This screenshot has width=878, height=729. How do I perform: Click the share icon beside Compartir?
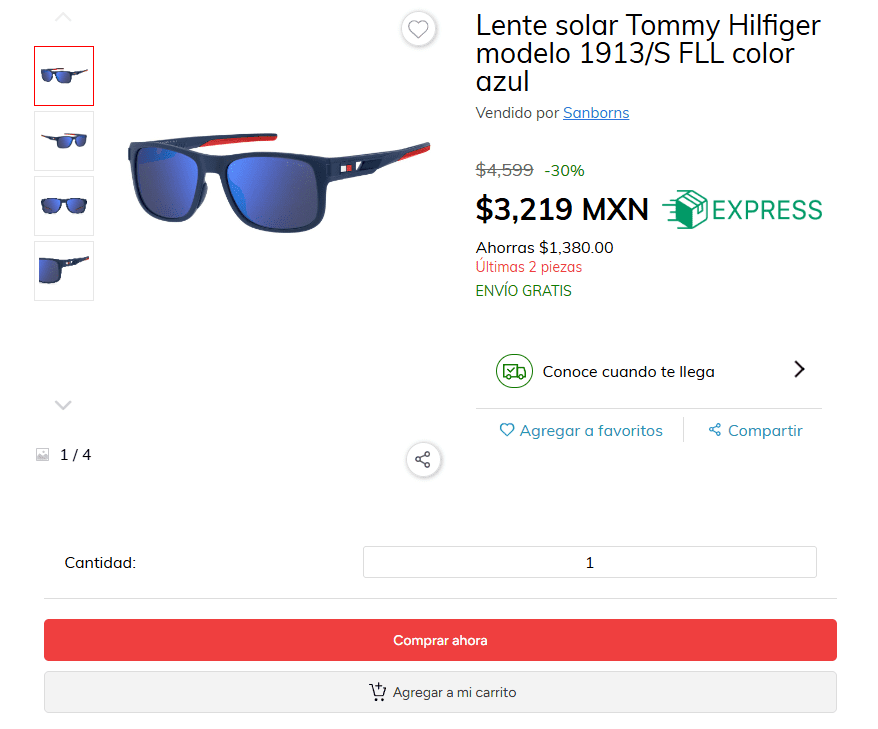[x=714, y=429]
